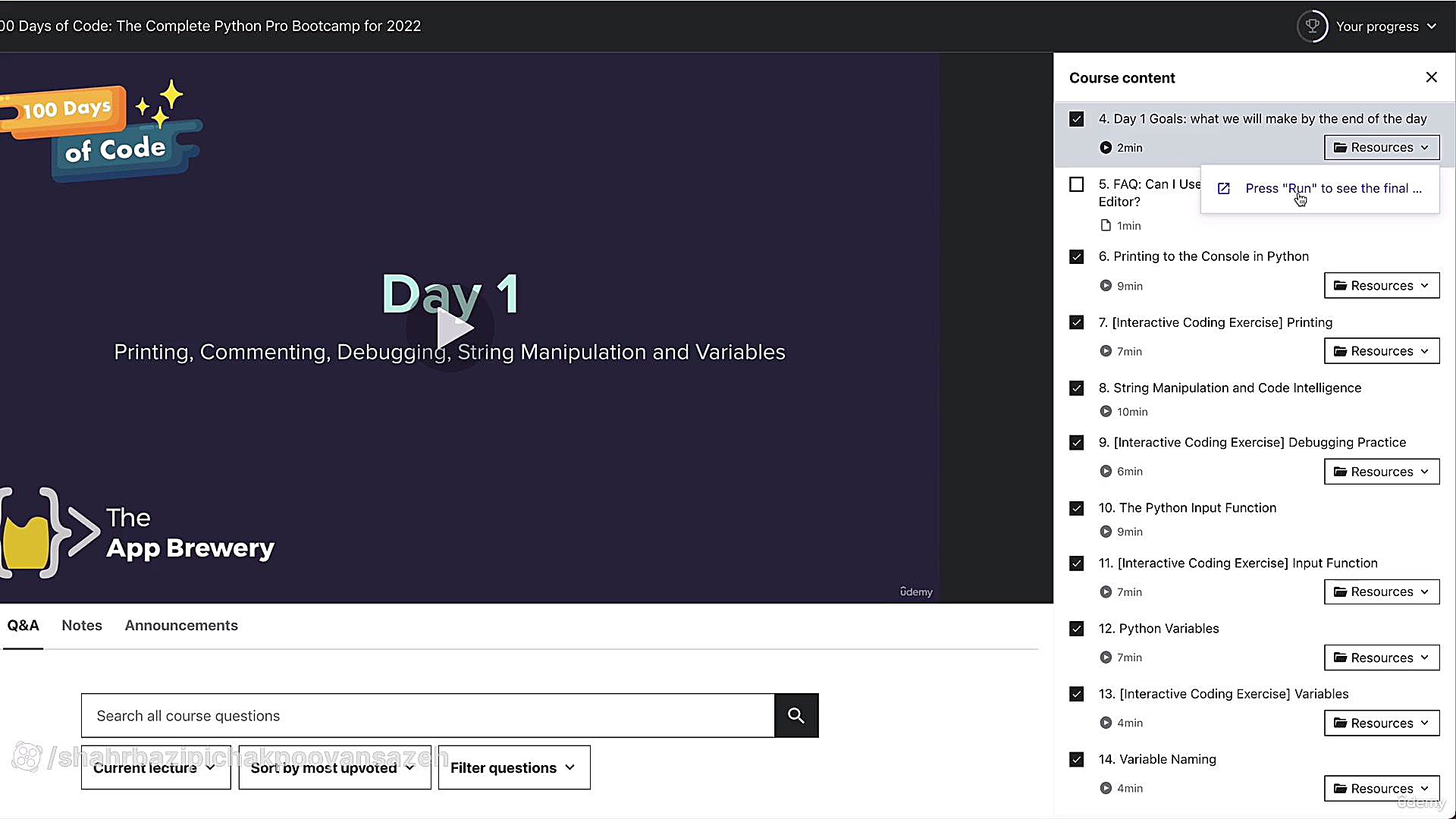Expand Resources for lecture 7 Printing exercise
This screenshot has height=819, width=1456.
(x=1382, y=350)
